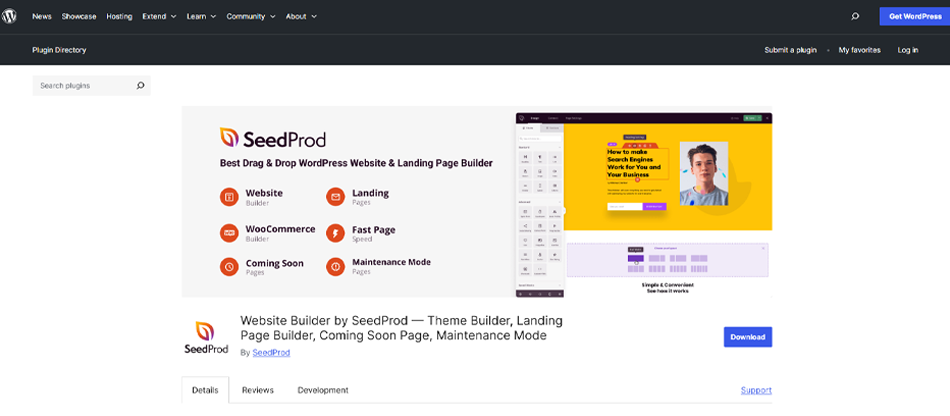Screen dimensions: 950x416
Task: Open Submit a plugin link
Action: (790, 50)
